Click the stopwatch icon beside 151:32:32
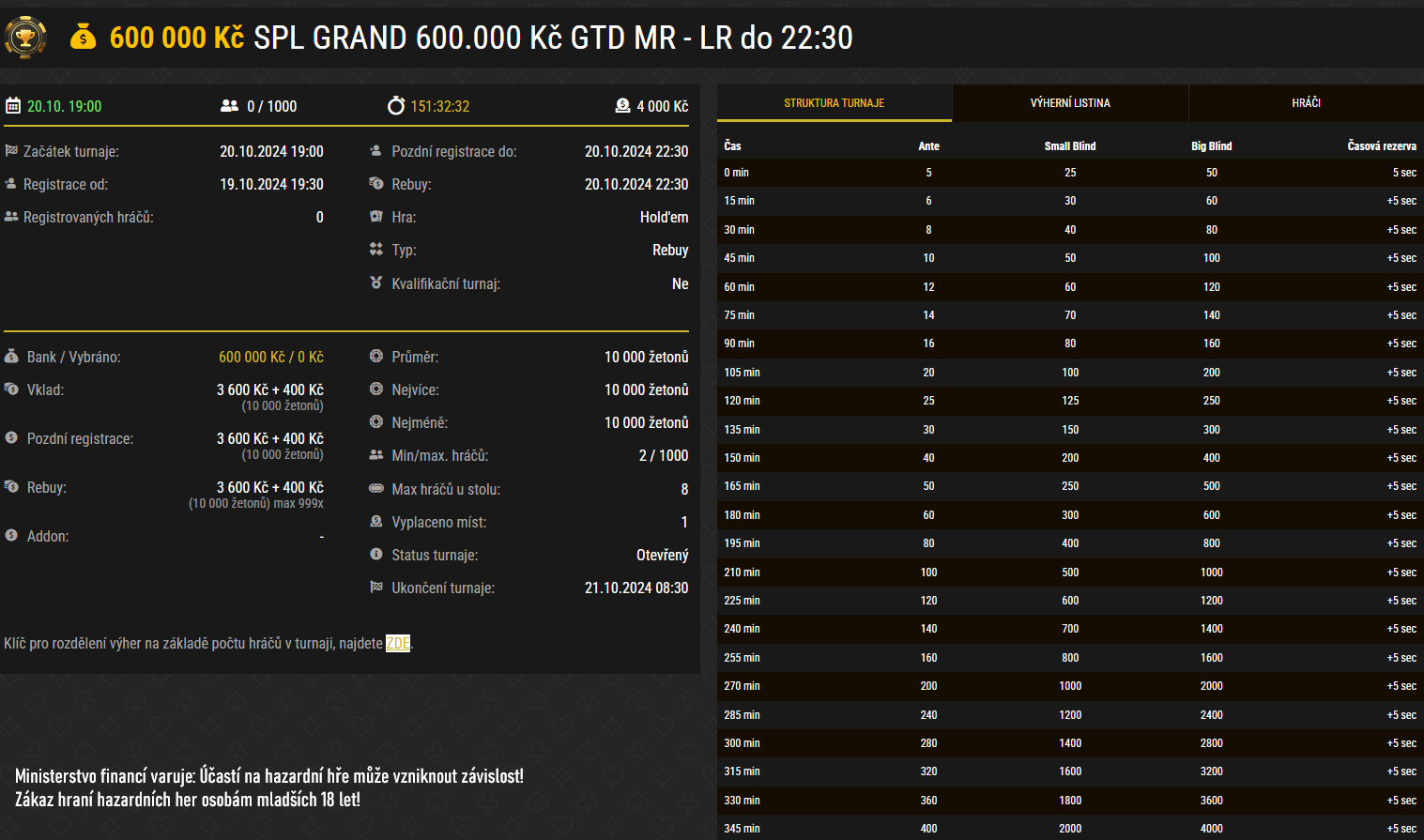The image size is (1424, 840). [396, 105]
